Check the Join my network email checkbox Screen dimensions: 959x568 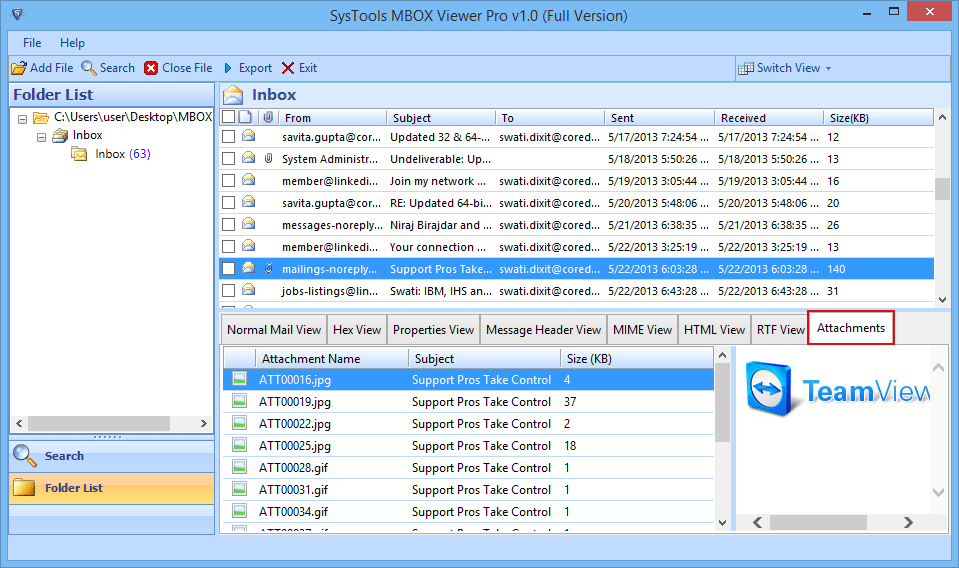coord(228,180)
